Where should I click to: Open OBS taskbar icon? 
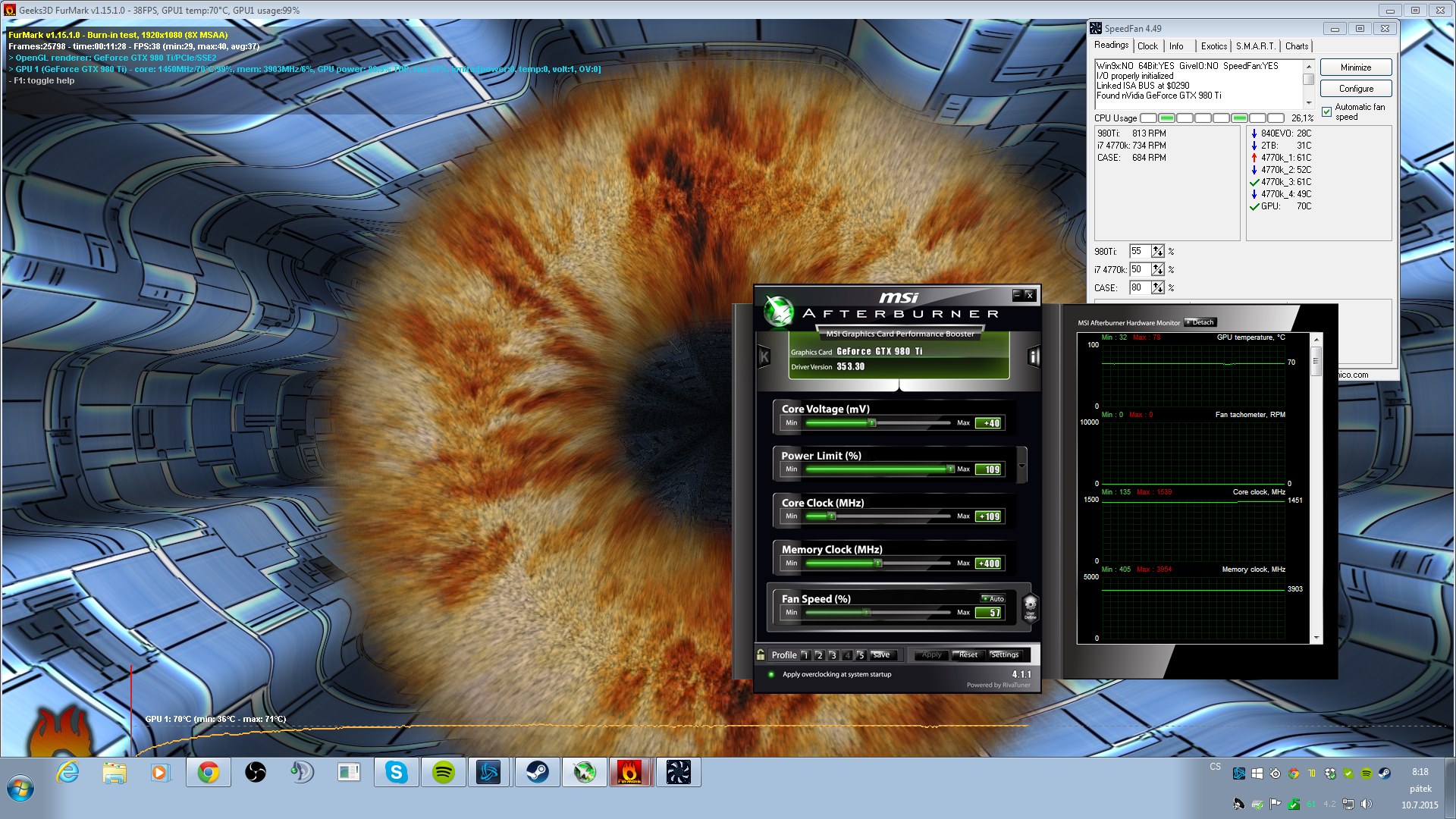[256, 773]
